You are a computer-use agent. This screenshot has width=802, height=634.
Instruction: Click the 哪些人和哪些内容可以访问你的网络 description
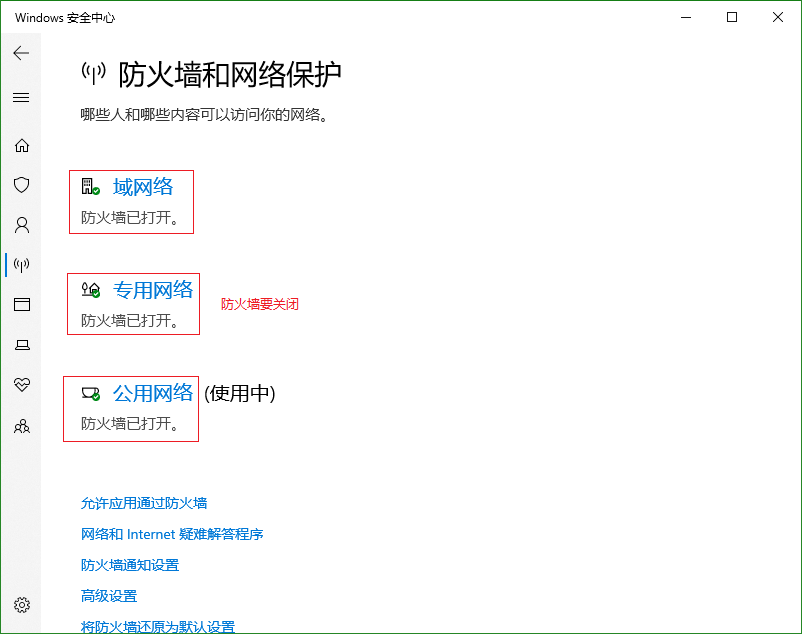(x=204, y=115)
